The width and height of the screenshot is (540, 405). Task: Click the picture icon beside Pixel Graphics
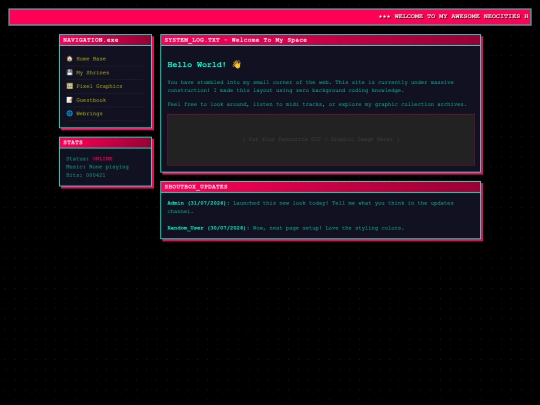70,86
